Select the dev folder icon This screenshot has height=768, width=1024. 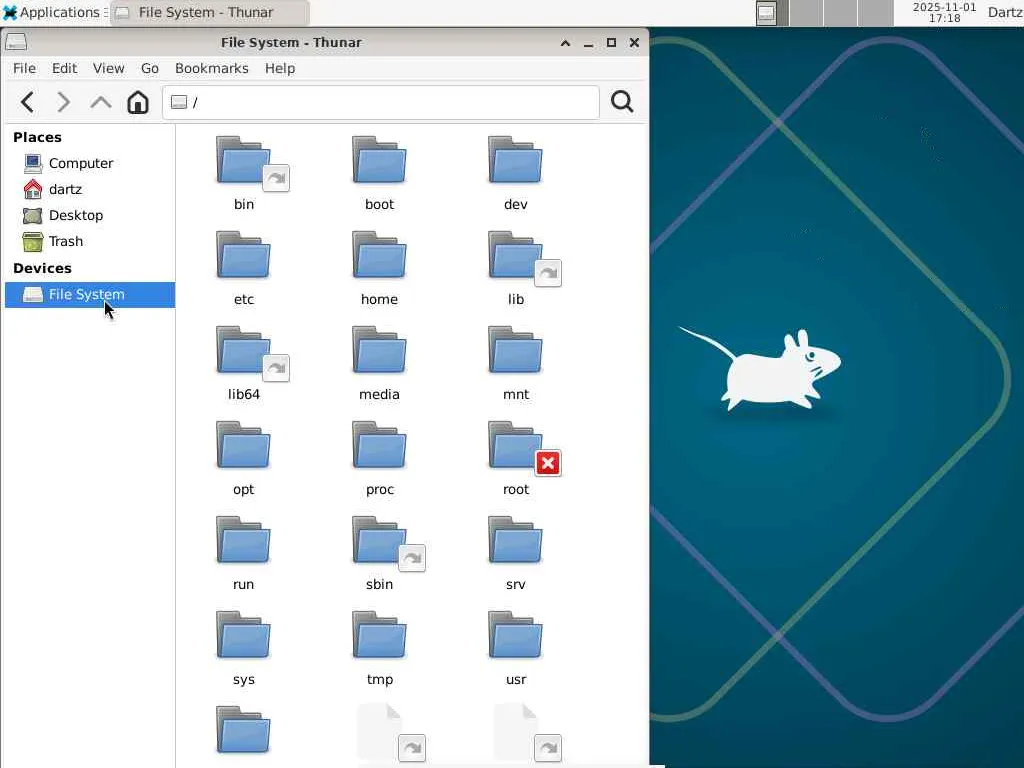pos(515,161)
